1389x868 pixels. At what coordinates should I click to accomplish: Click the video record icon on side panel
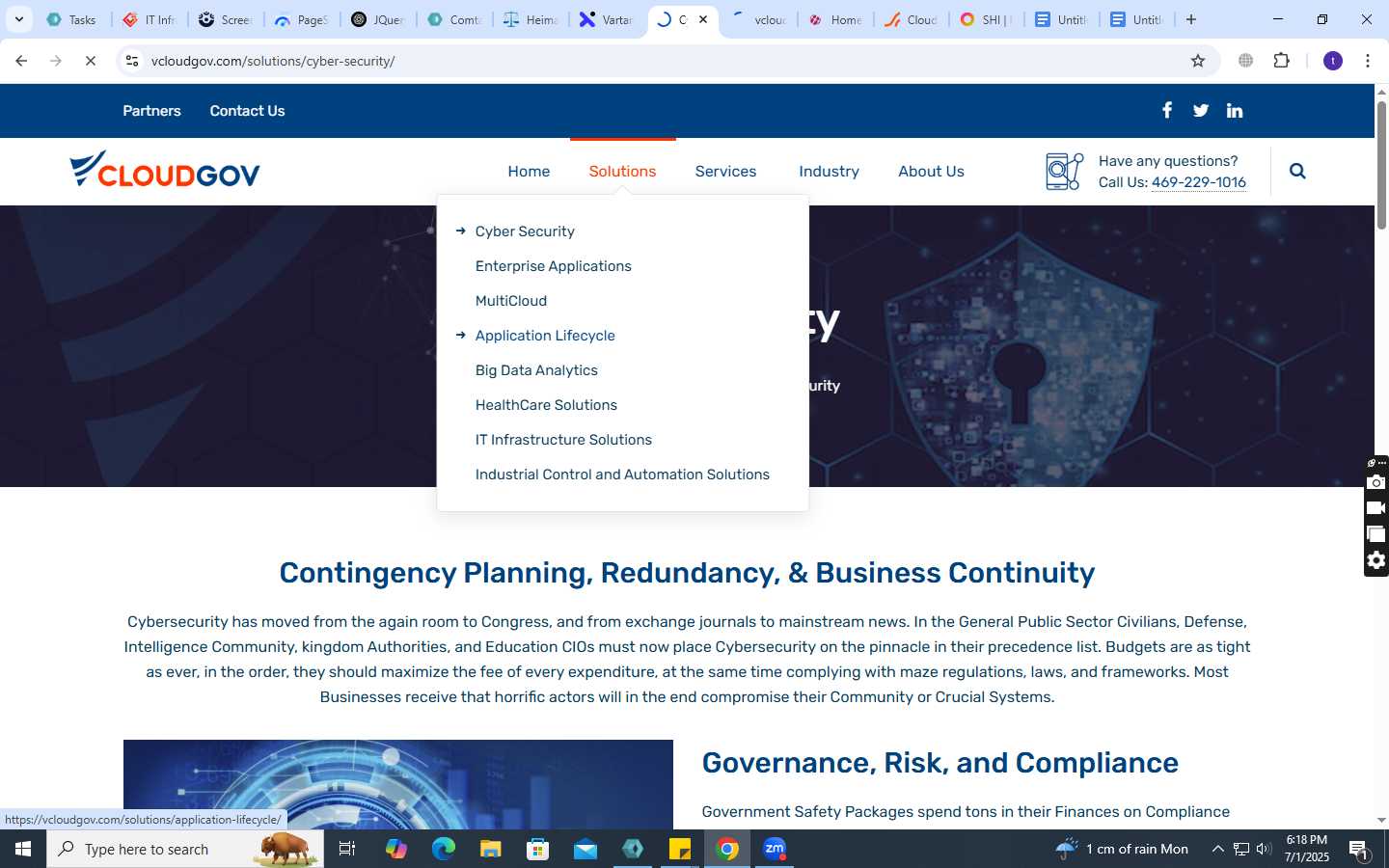tap(1376, 508)
